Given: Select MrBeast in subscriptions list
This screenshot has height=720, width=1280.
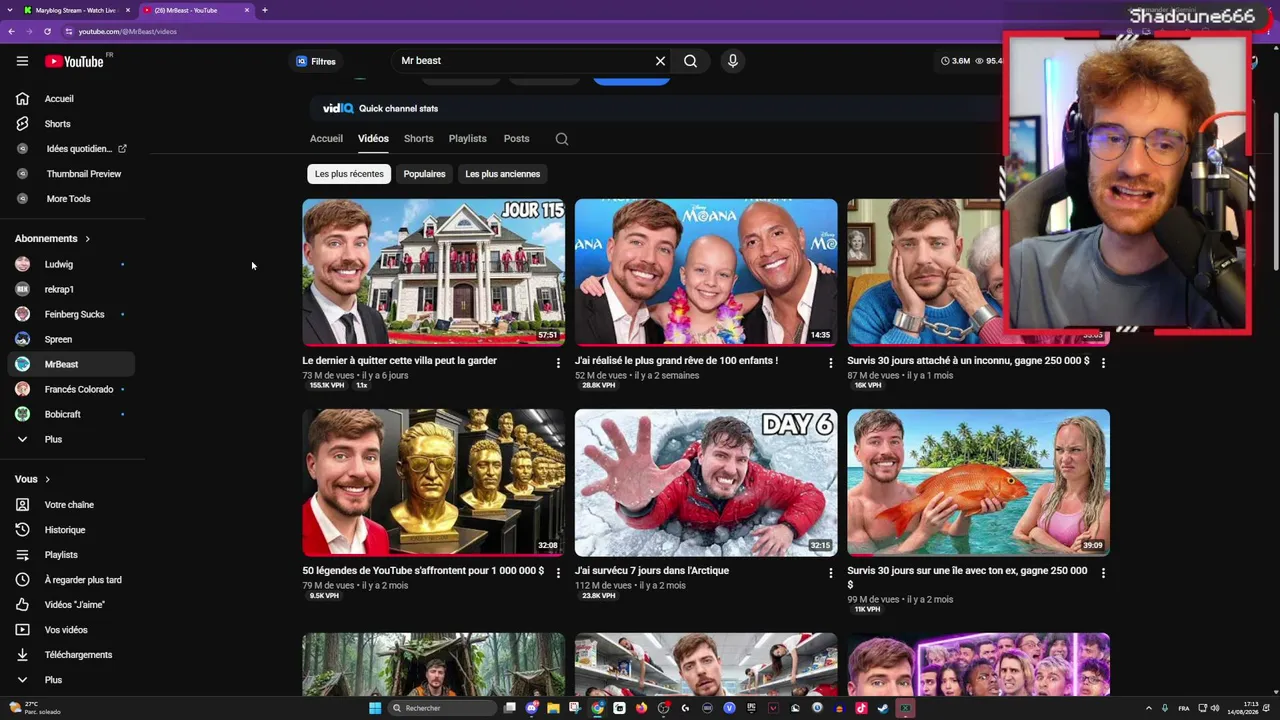Looking at the screenshot, I should pyautogui.click(x=72, y=364).
